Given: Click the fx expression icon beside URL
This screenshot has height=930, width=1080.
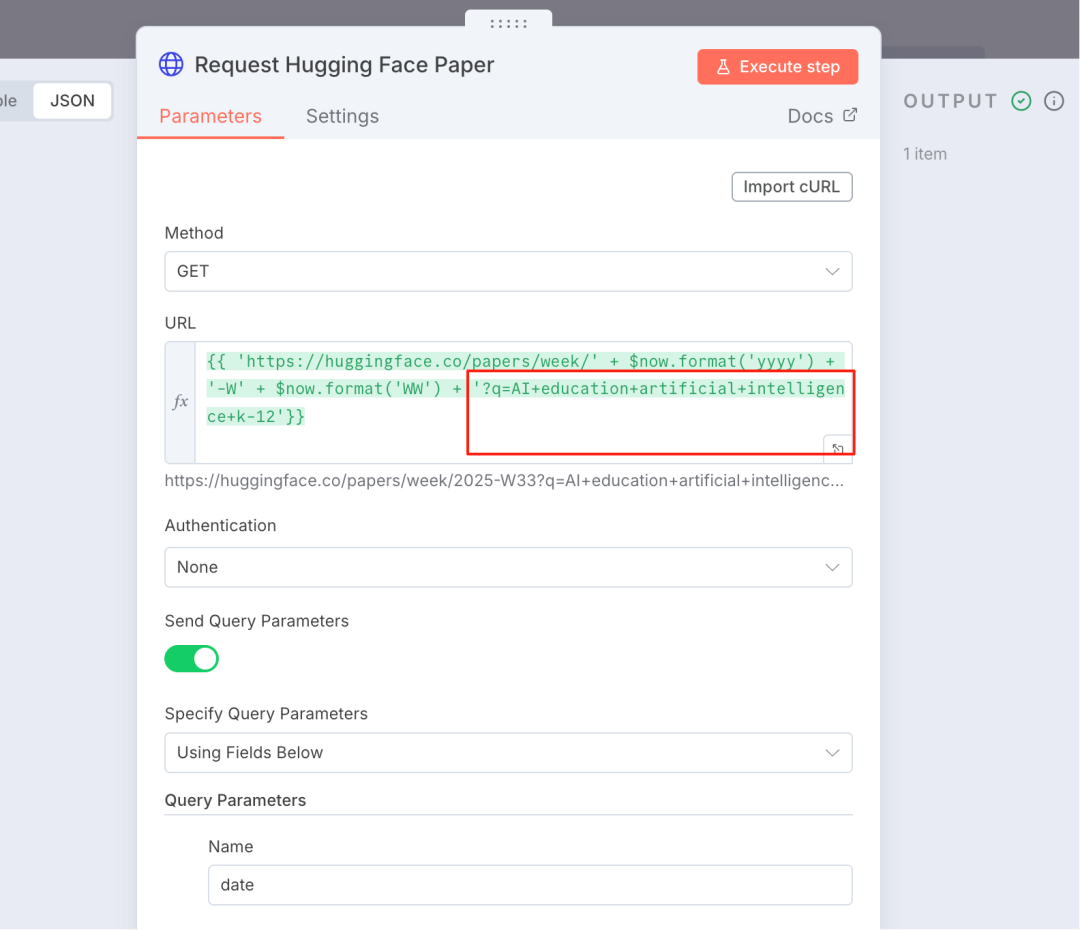Looking at the screenshot, I should pos(180,402).
